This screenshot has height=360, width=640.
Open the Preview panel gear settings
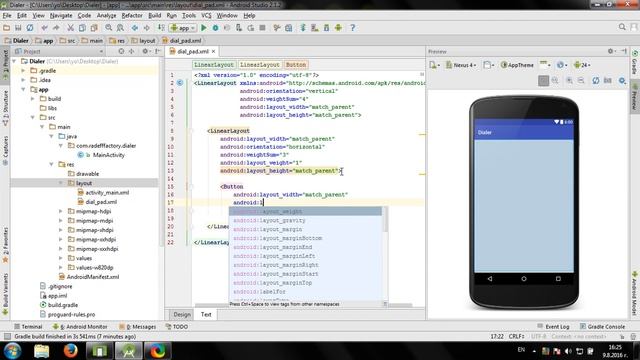pyautogui.click(x=611, y=51)
